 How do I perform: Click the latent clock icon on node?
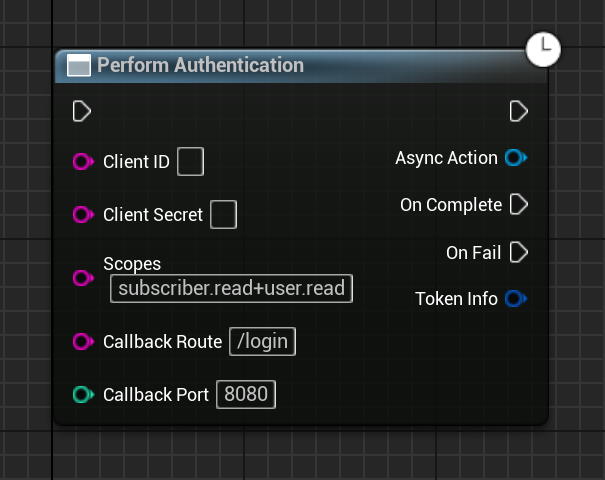(543, 49)
